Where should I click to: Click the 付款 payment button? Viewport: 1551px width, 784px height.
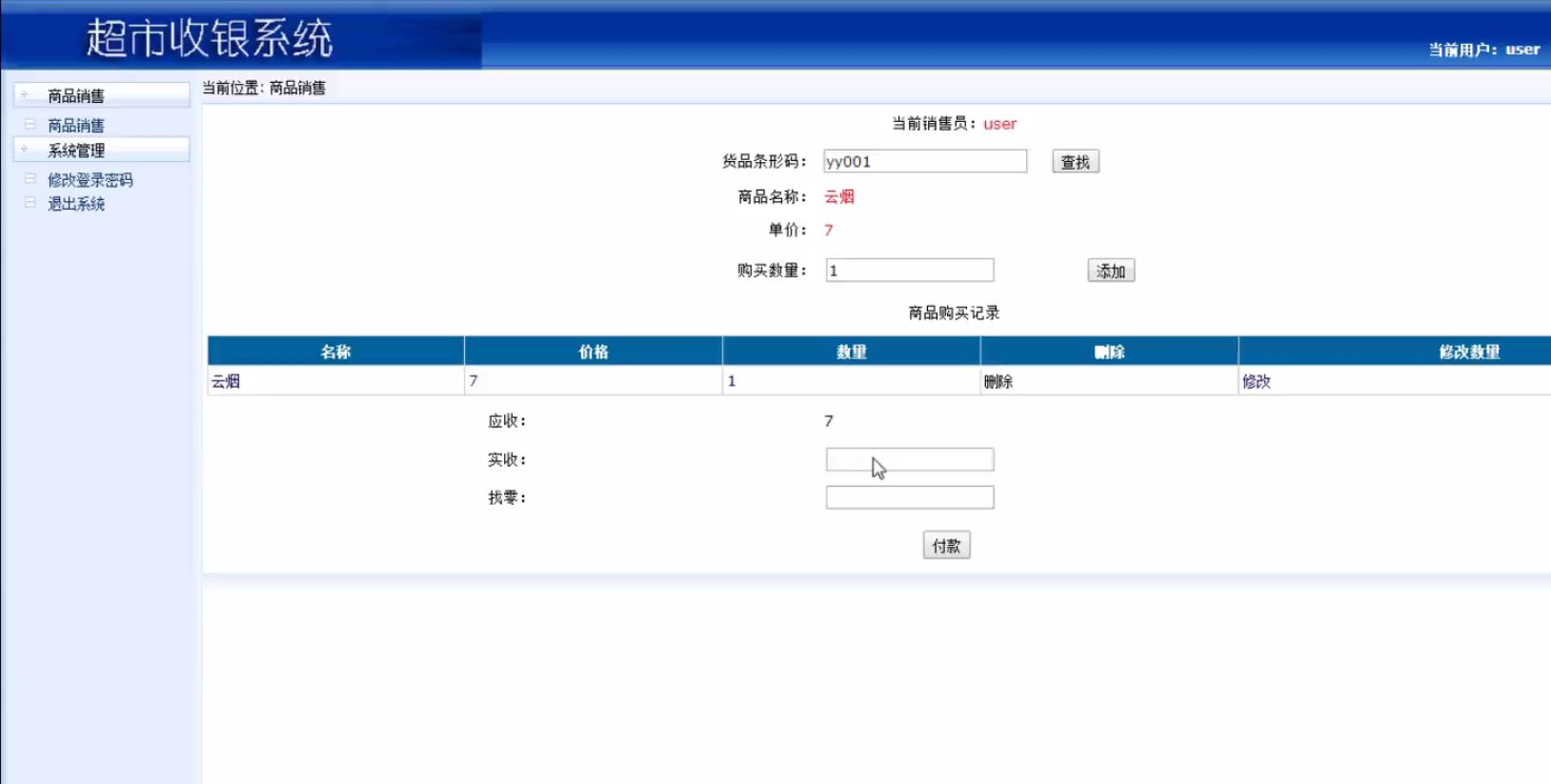(947, 545)
